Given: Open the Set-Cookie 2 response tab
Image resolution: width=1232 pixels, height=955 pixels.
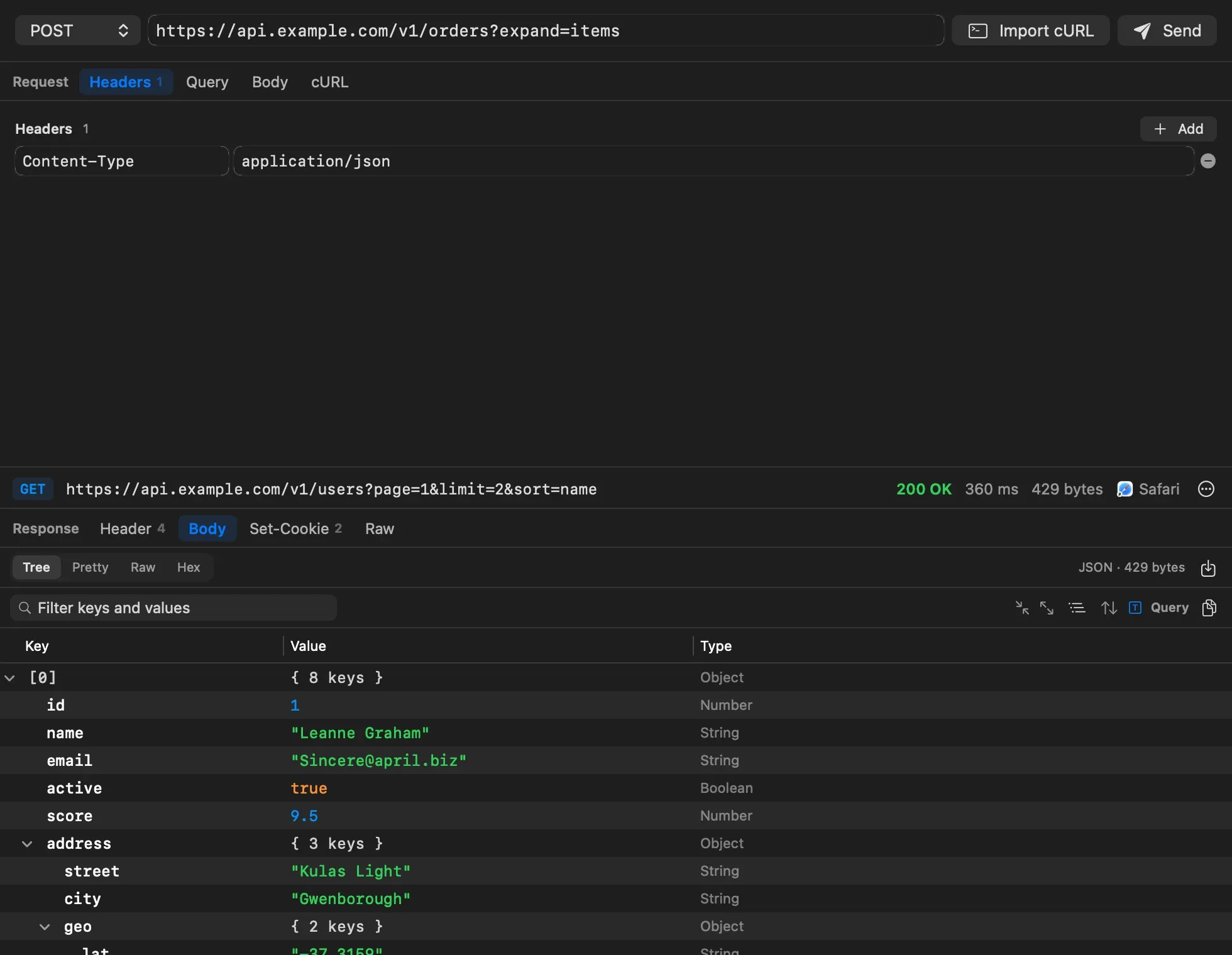Looking at the screenshot, I should tap(295, 529).
